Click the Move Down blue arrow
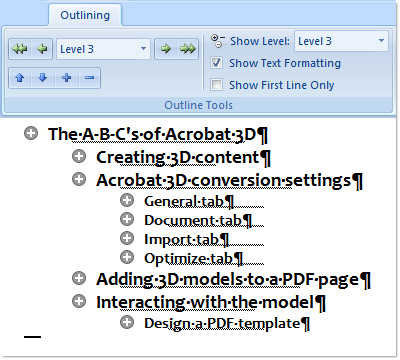This screenshot has height=360, width=400. coord(42,78)
